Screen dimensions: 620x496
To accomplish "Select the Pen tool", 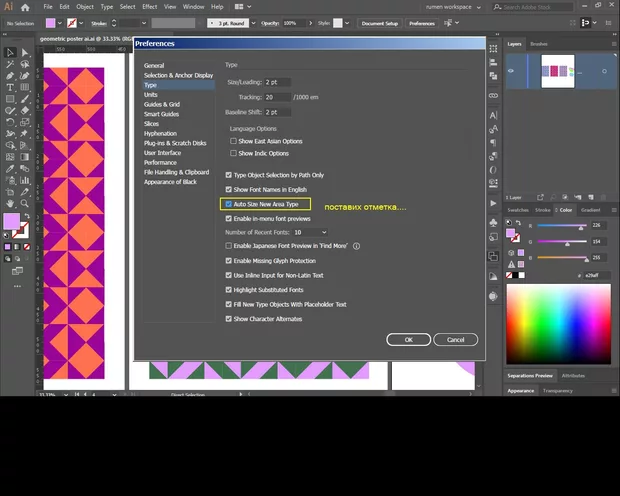I will pos(10,75).
